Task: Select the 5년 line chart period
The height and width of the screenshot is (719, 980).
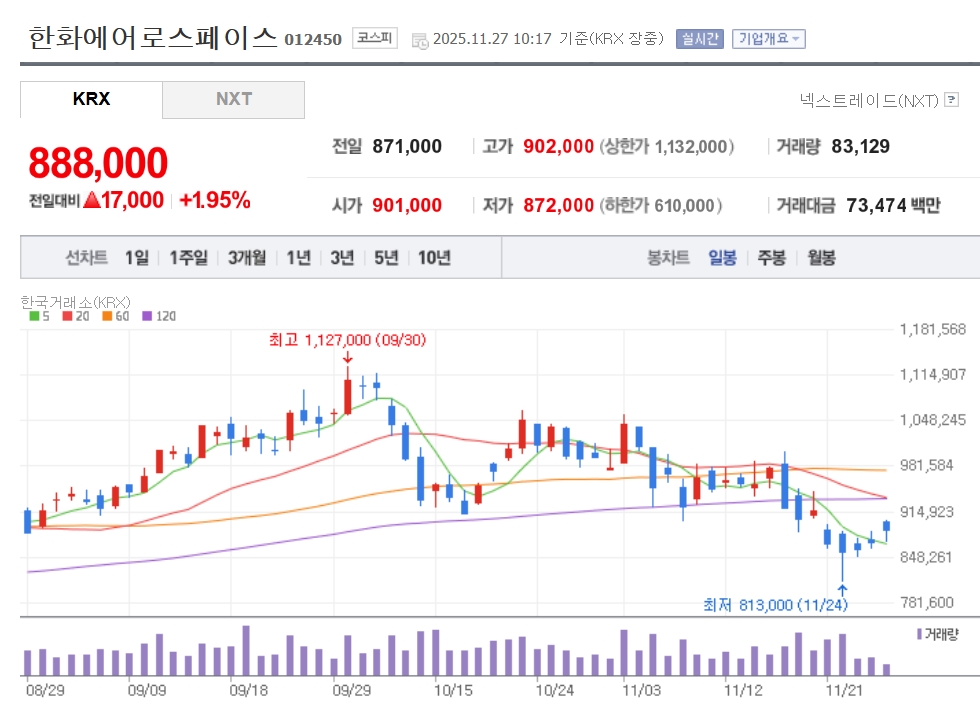Action: (386, 258)
